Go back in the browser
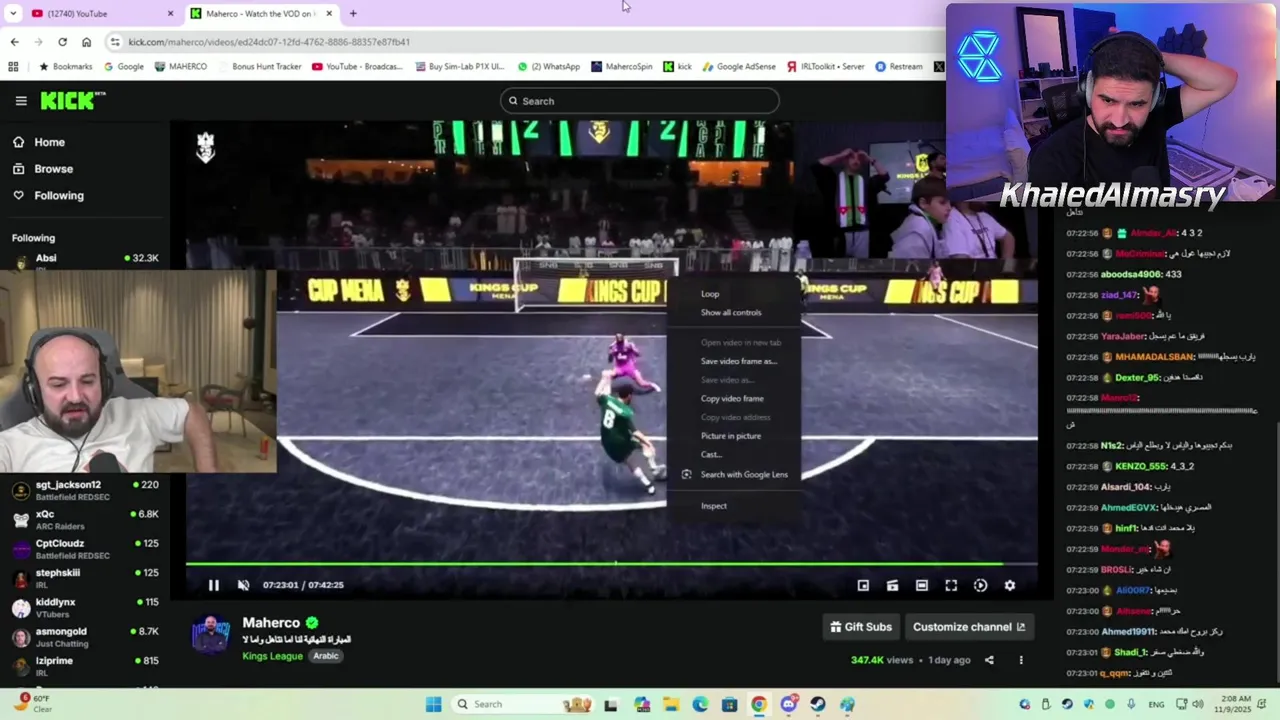 (14, 42)
